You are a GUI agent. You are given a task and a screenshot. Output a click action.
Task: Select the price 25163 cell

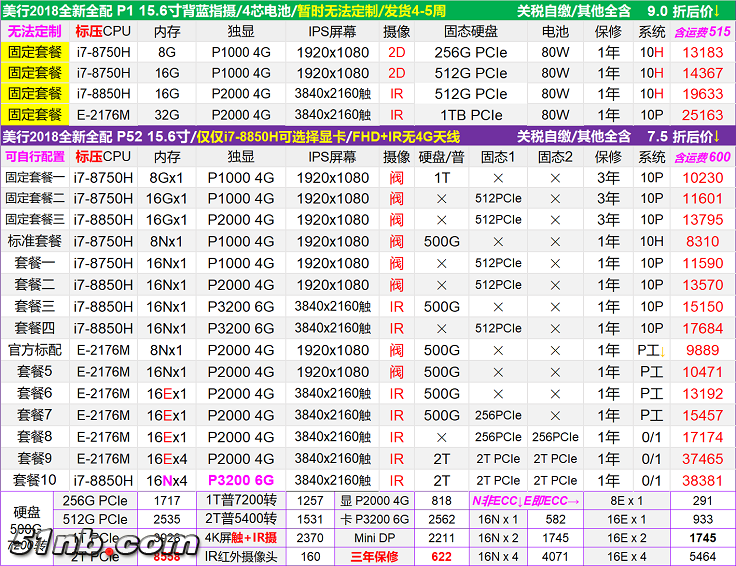coord(702,115)
